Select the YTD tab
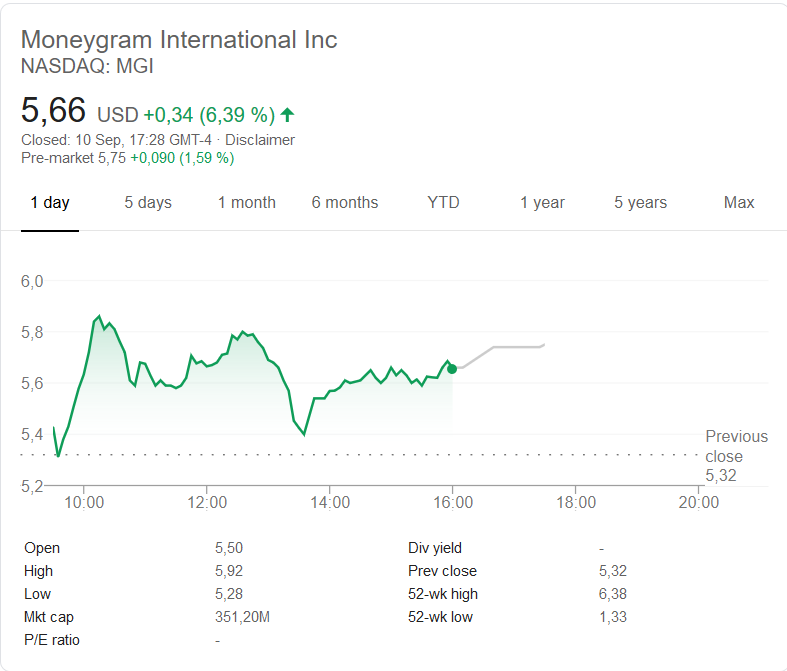Viewport: 787px width, 671px height. pyautogui.click(x=443, y=203)
